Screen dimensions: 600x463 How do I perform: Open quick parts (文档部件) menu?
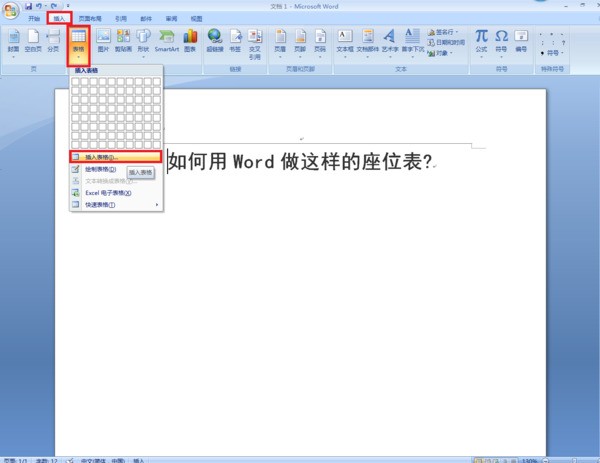tap(368, 43)
